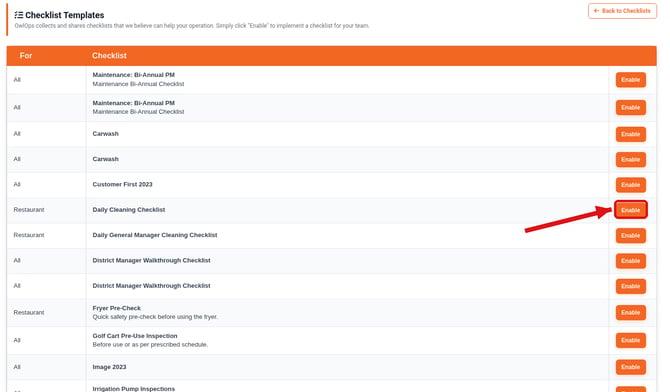Enable the Daily Cleaning Checklist template
Screen dimensions: 670x392
pyautogui.click(x=631, y=210)
